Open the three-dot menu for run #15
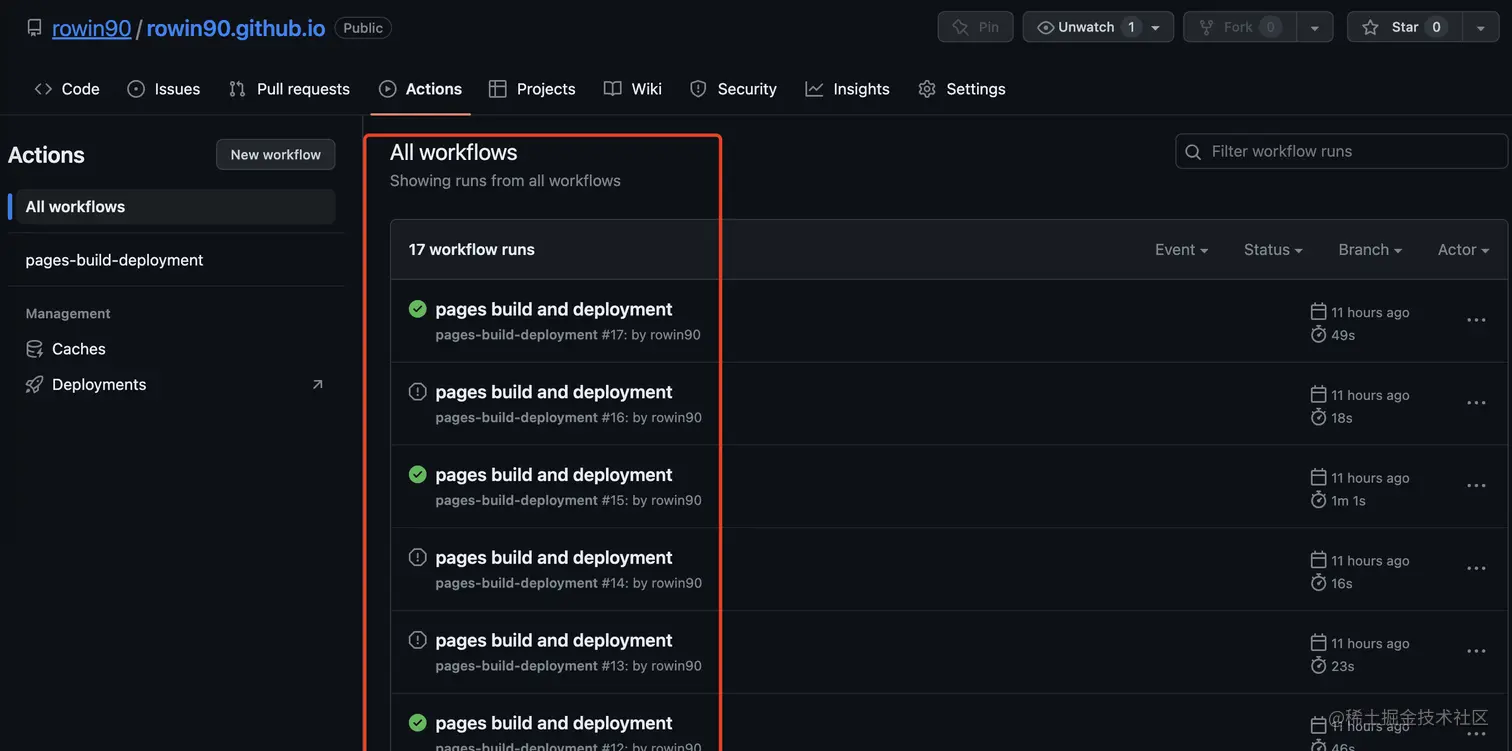 coord(1476,486)
